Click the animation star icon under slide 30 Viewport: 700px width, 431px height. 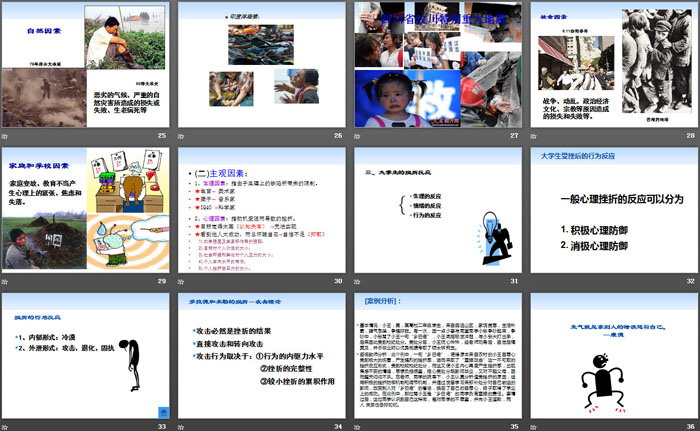coord(181,281)
